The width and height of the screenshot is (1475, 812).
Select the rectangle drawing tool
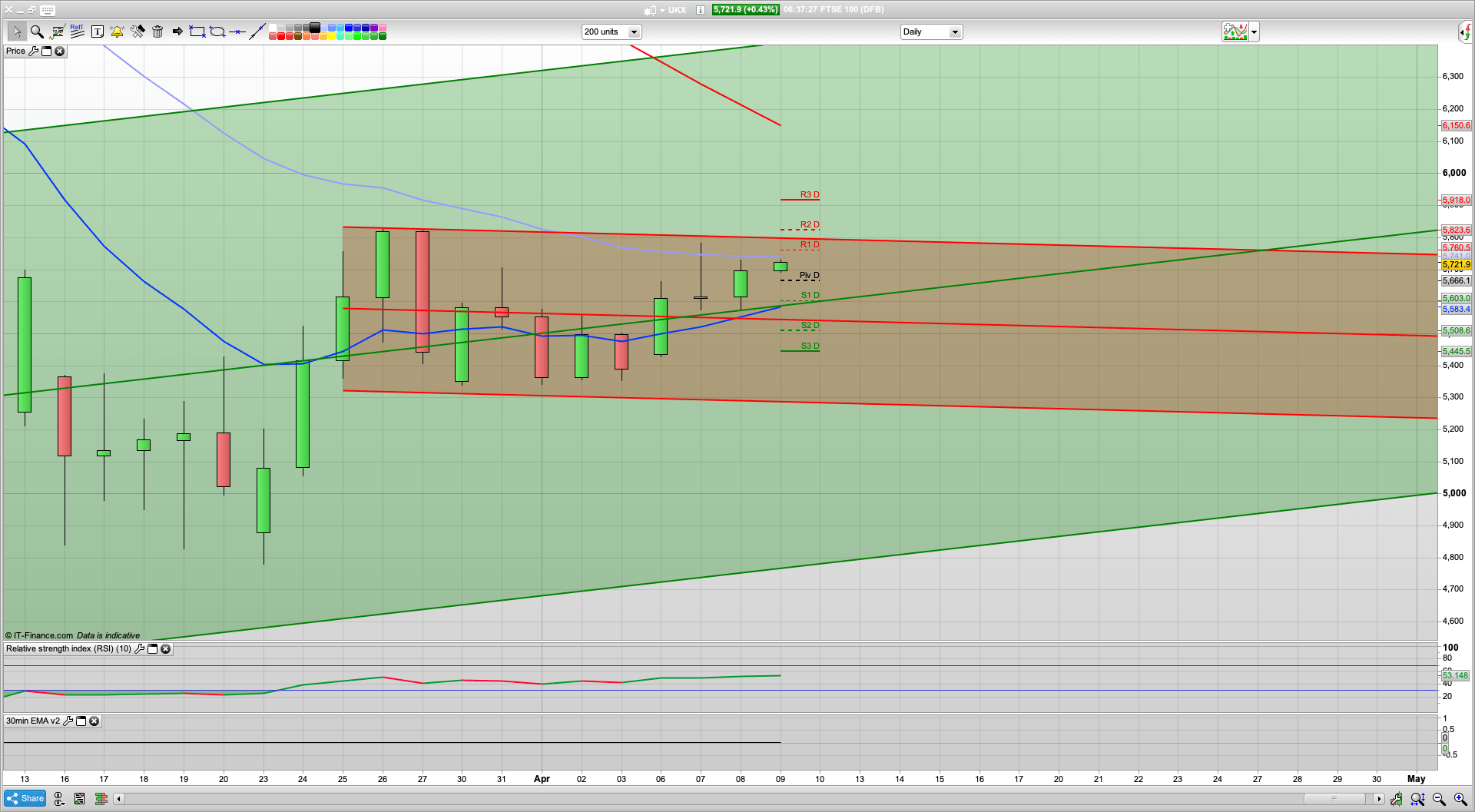pos(197,31)
